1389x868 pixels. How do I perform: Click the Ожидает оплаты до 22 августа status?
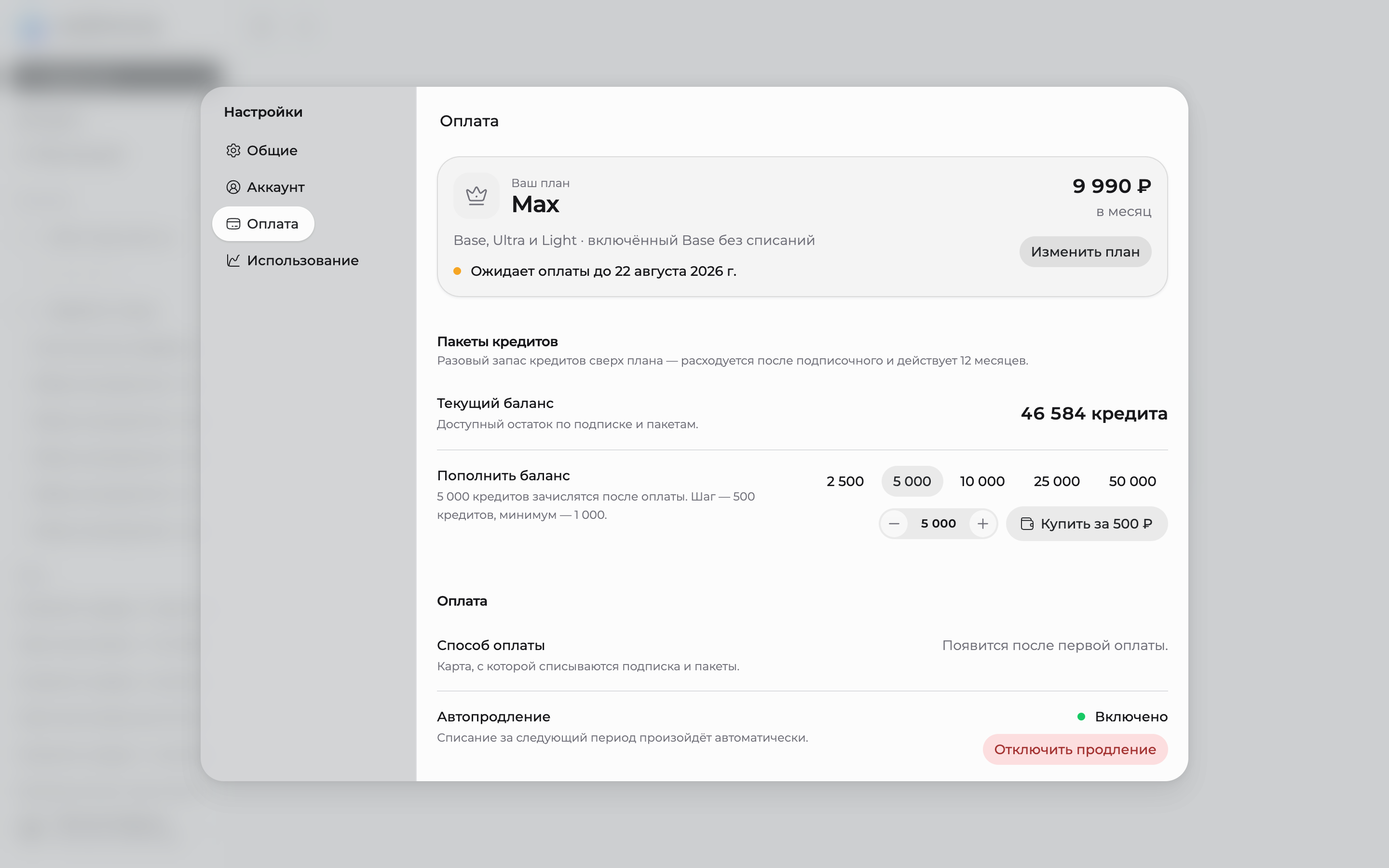click(595, 271)
